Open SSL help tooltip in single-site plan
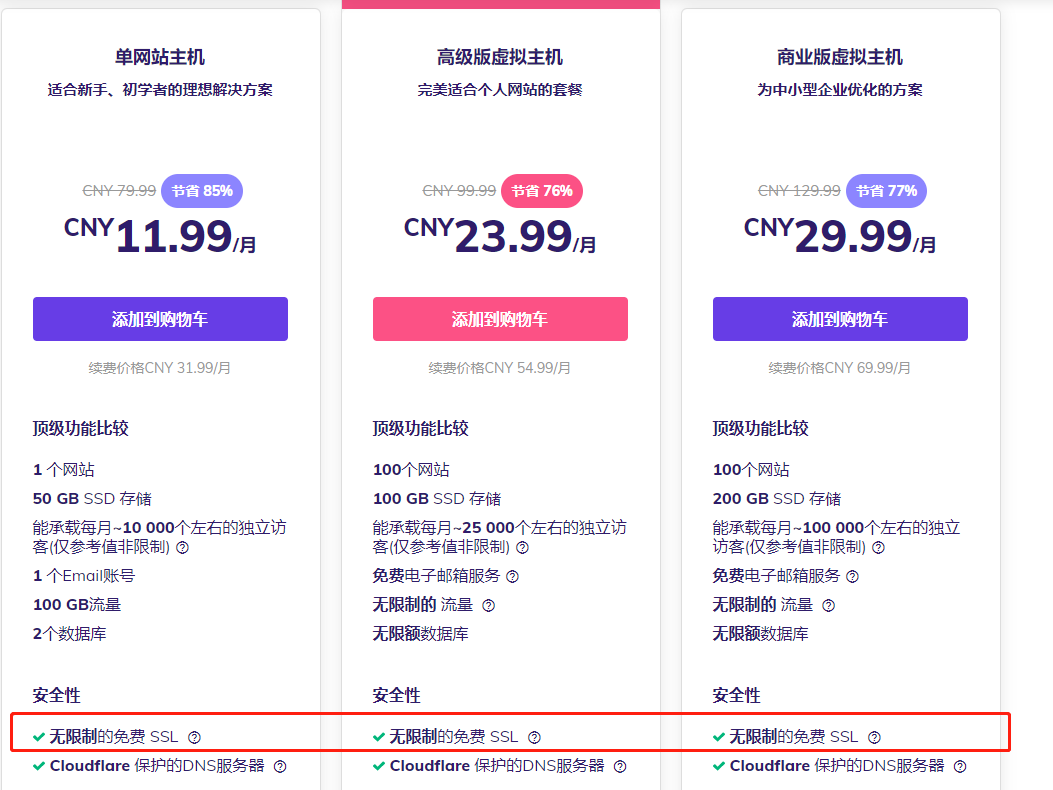This screenshot has width=1053, height=790. [195, 737]
